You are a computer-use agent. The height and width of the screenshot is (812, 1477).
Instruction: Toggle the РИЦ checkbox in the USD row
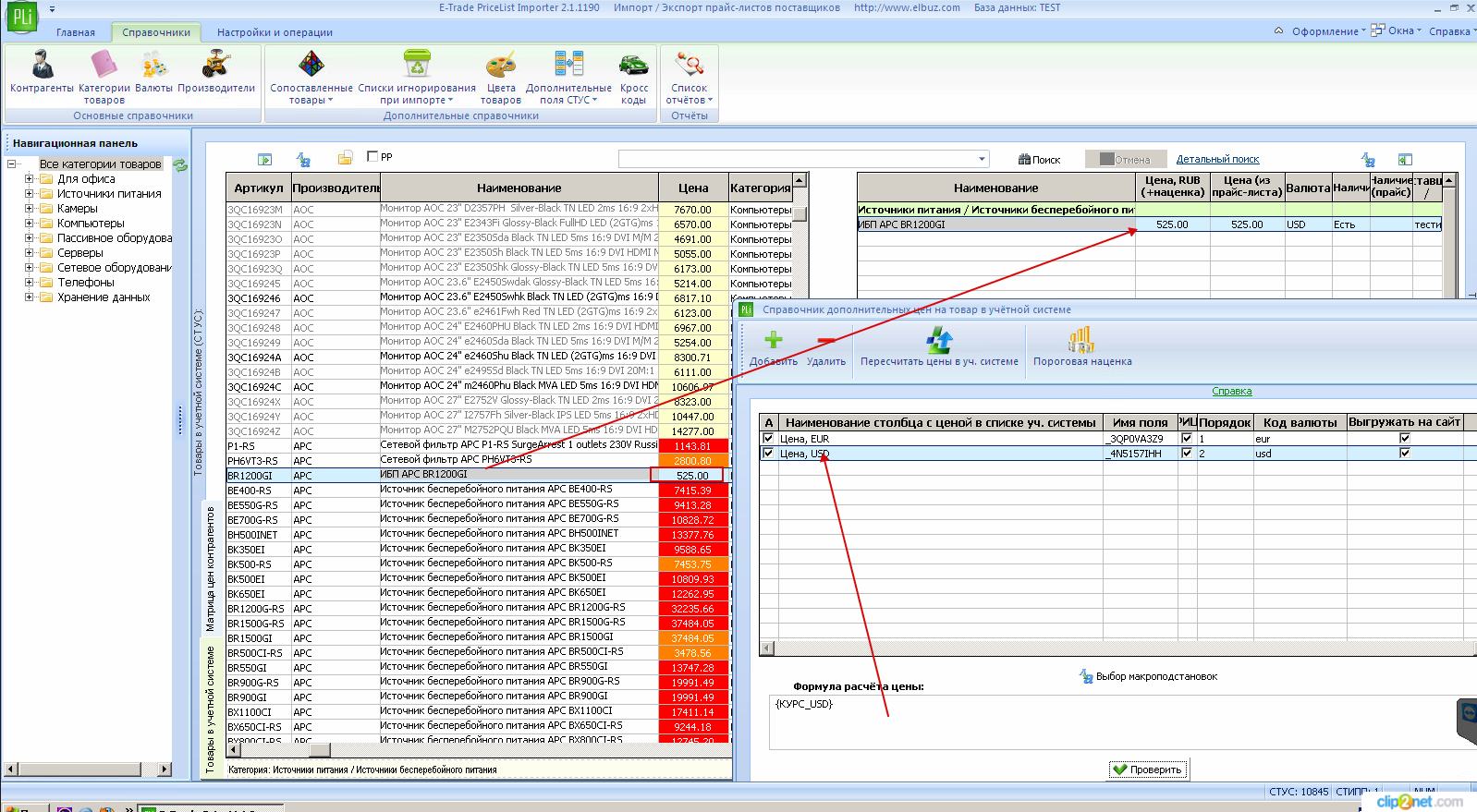click(1187, 454)
